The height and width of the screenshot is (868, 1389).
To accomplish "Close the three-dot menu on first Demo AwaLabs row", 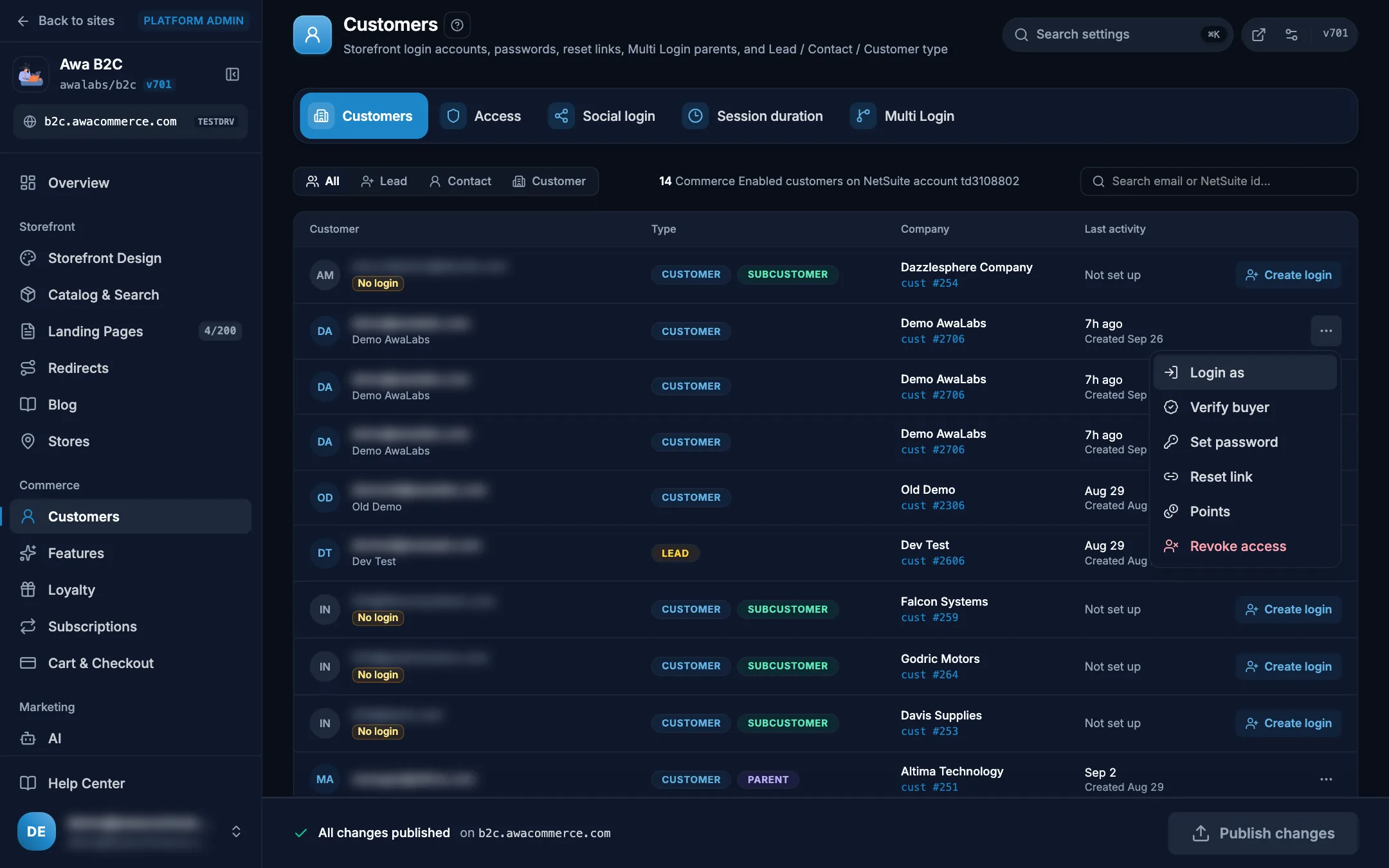I will tap(1326, 331).
